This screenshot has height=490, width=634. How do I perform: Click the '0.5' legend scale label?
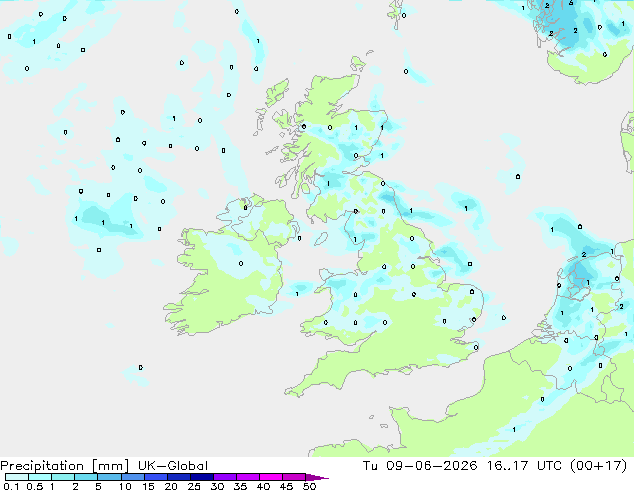(35, 486)
